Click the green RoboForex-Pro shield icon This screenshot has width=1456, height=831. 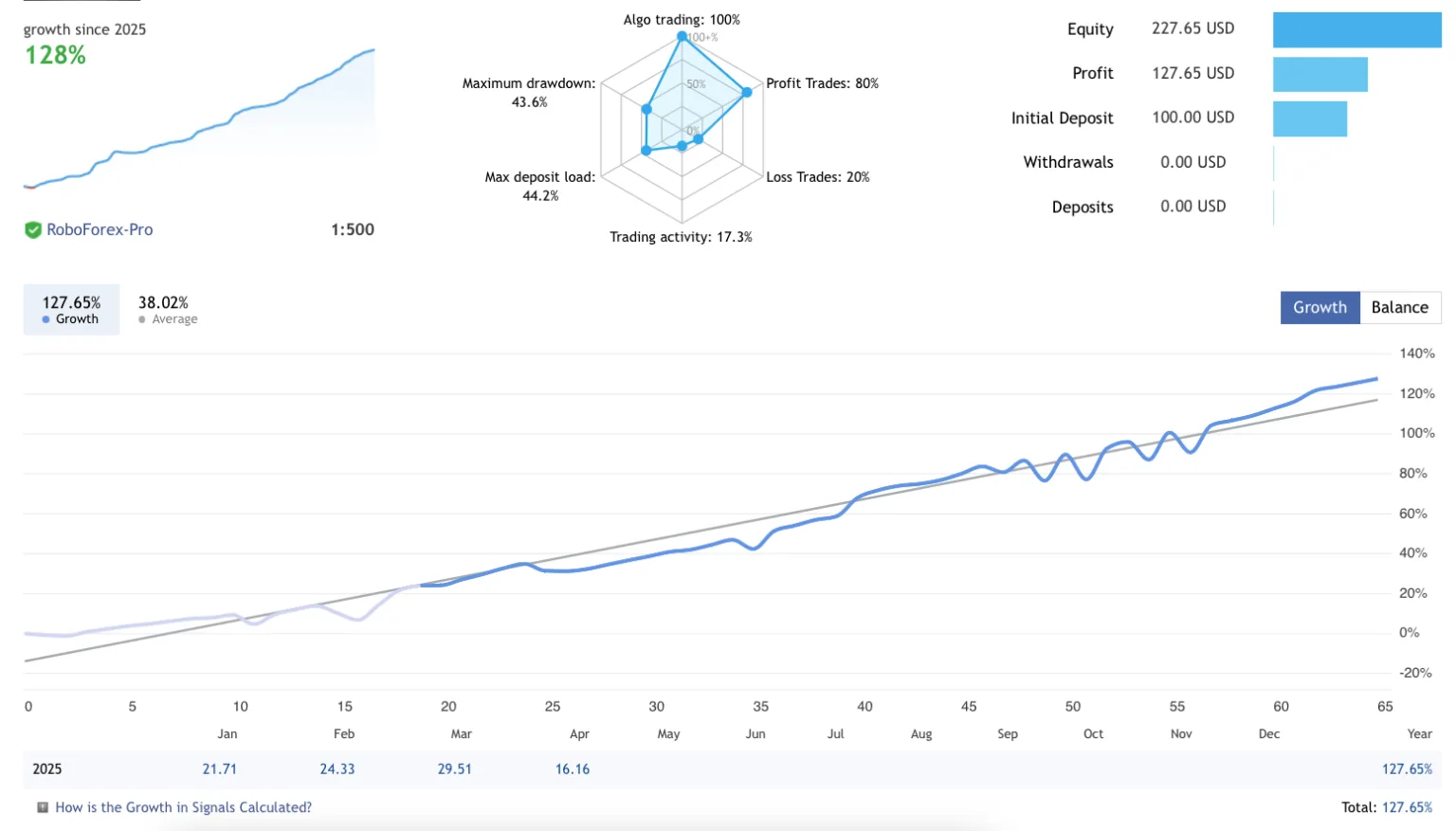tap(33, 229)
